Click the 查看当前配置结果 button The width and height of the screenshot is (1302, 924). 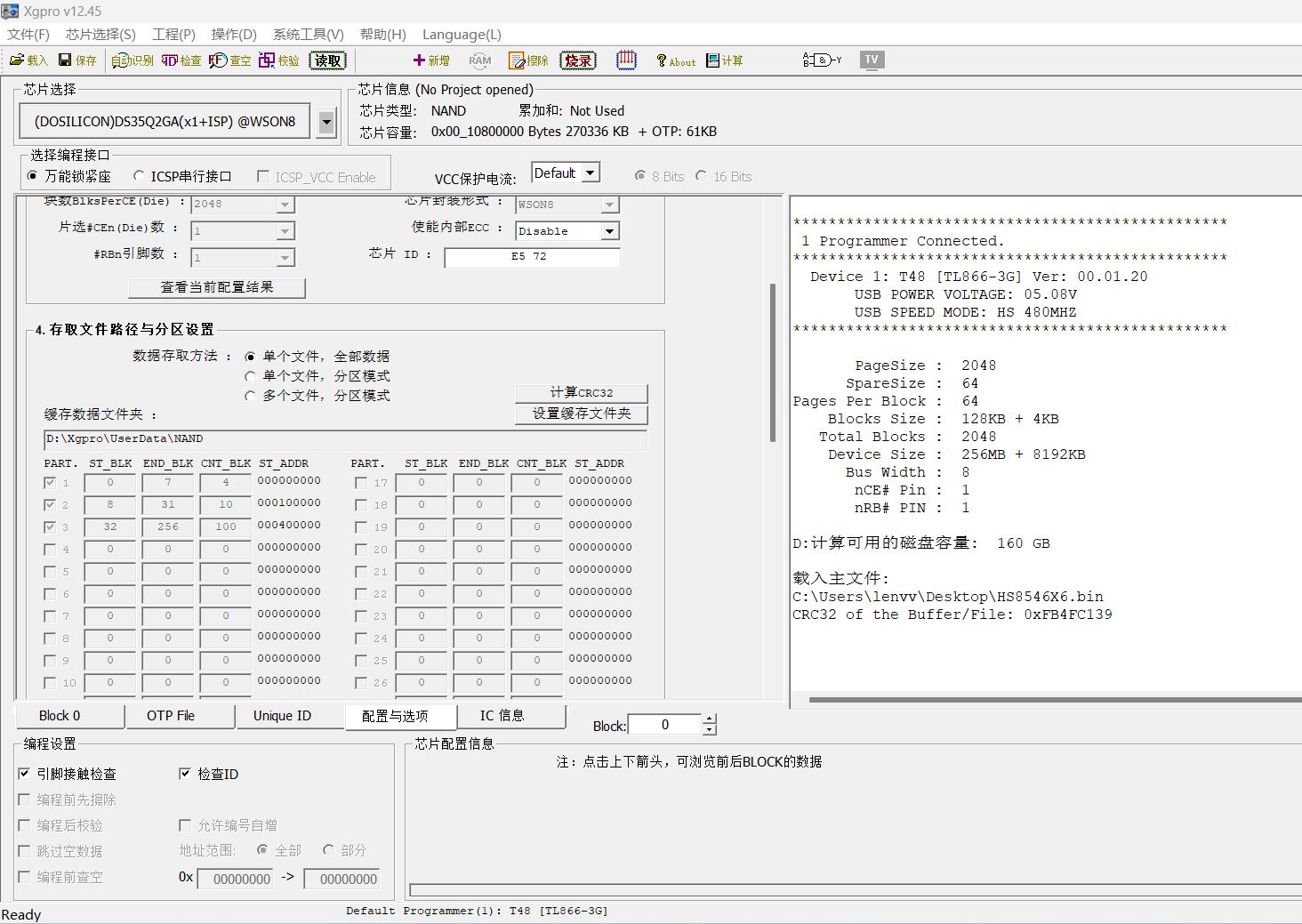point(216,287)
